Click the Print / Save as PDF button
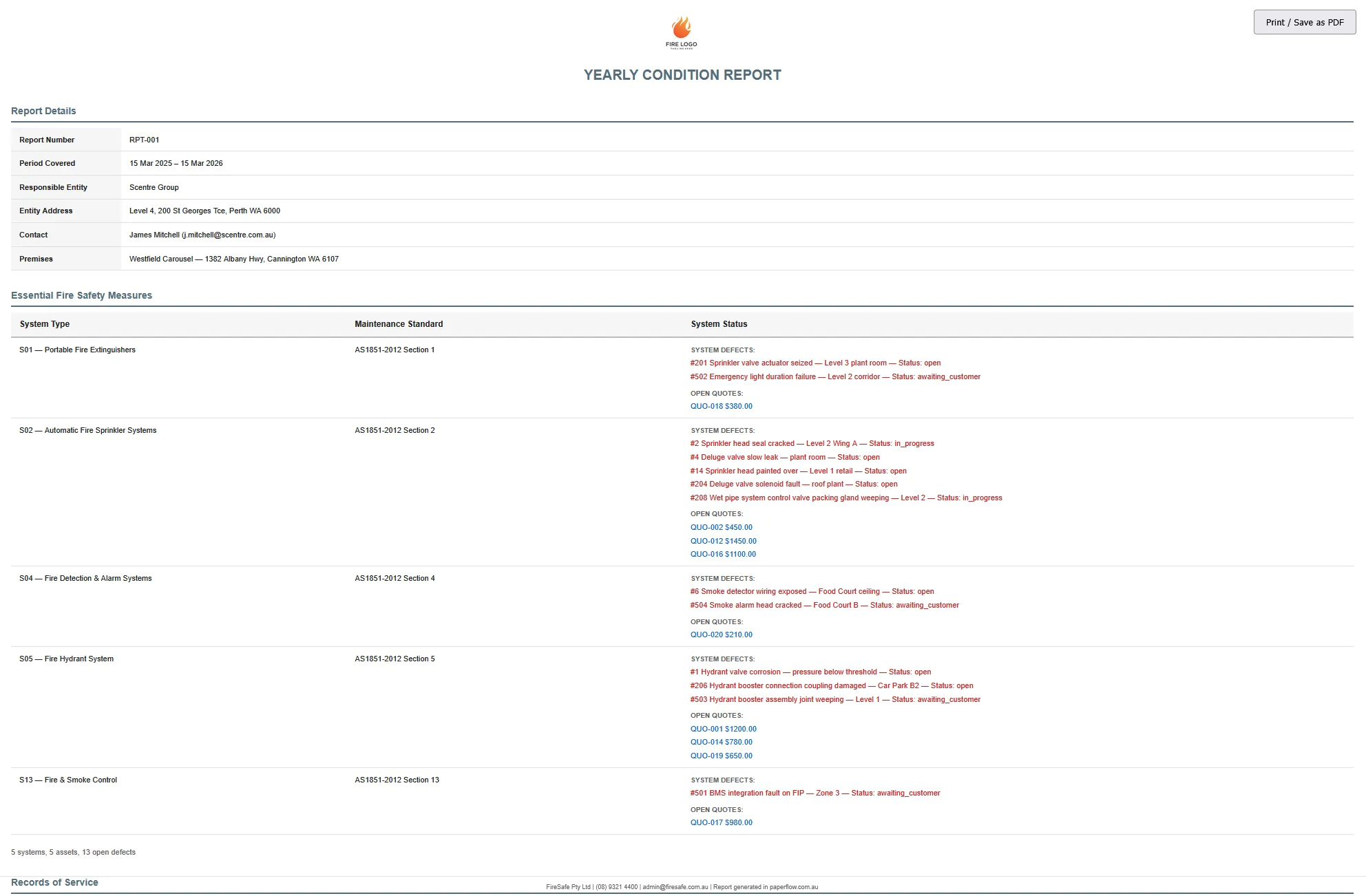This screenshot has width=1366, height=896. pyautogui.click(x=1303, y=21)
